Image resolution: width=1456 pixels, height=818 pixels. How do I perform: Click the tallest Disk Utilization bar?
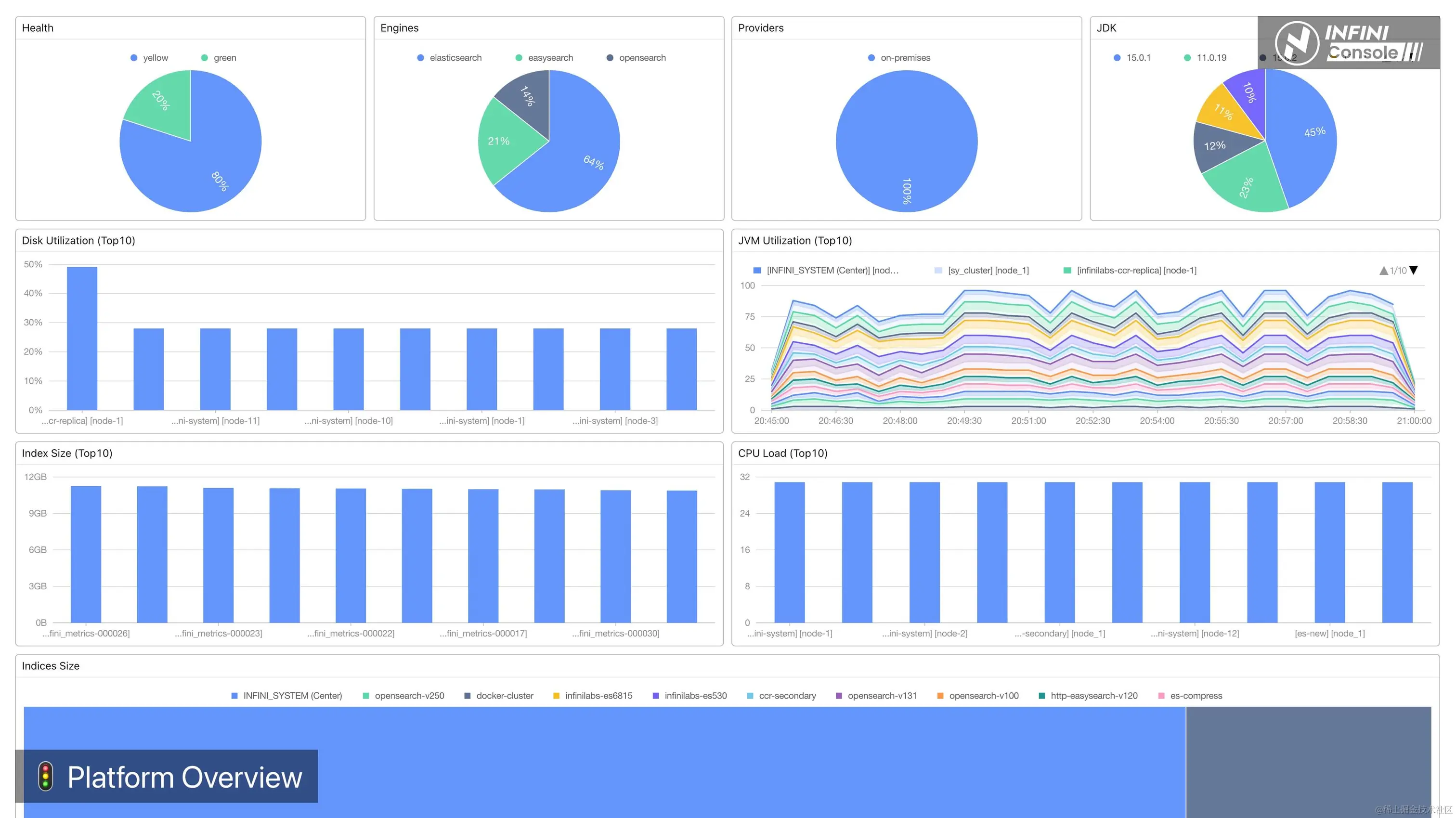(82, 338)
